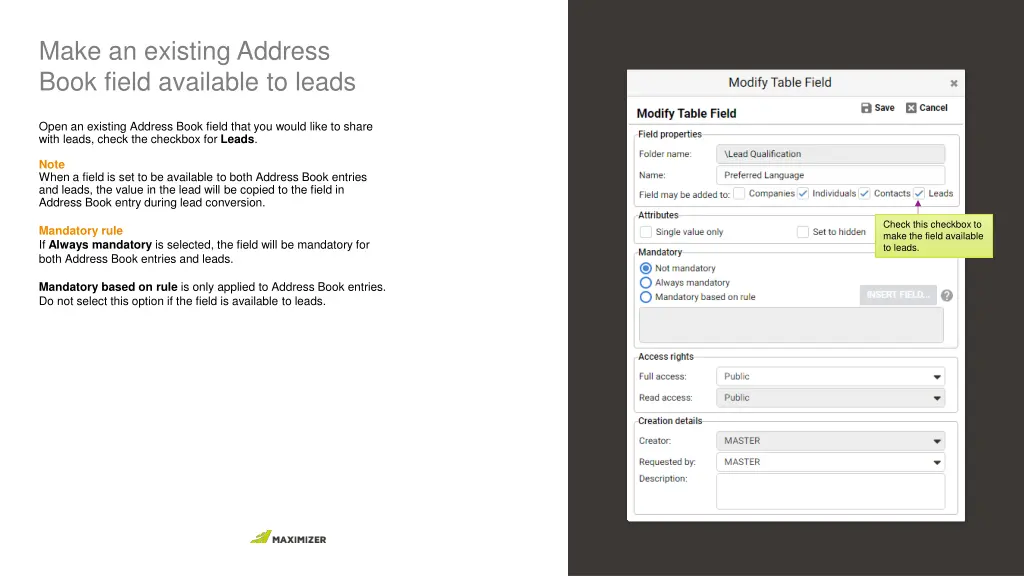Select the Not mandatory radio option
Image resolution: width=1024 pixels, height=576 pixels.
tap(646, 268)
